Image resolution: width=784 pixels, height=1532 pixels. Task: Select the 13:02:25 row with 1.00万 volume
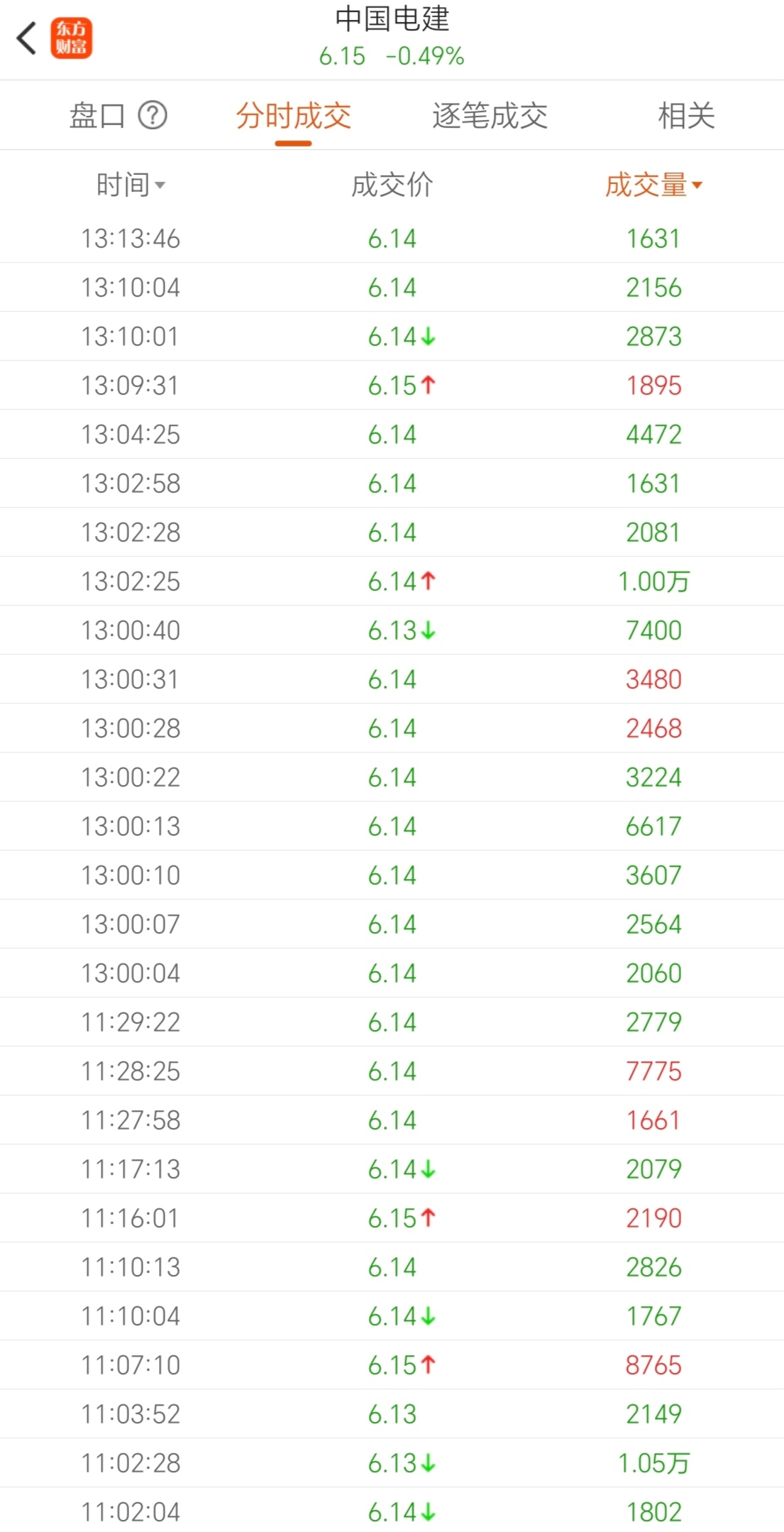click(392, 581)
